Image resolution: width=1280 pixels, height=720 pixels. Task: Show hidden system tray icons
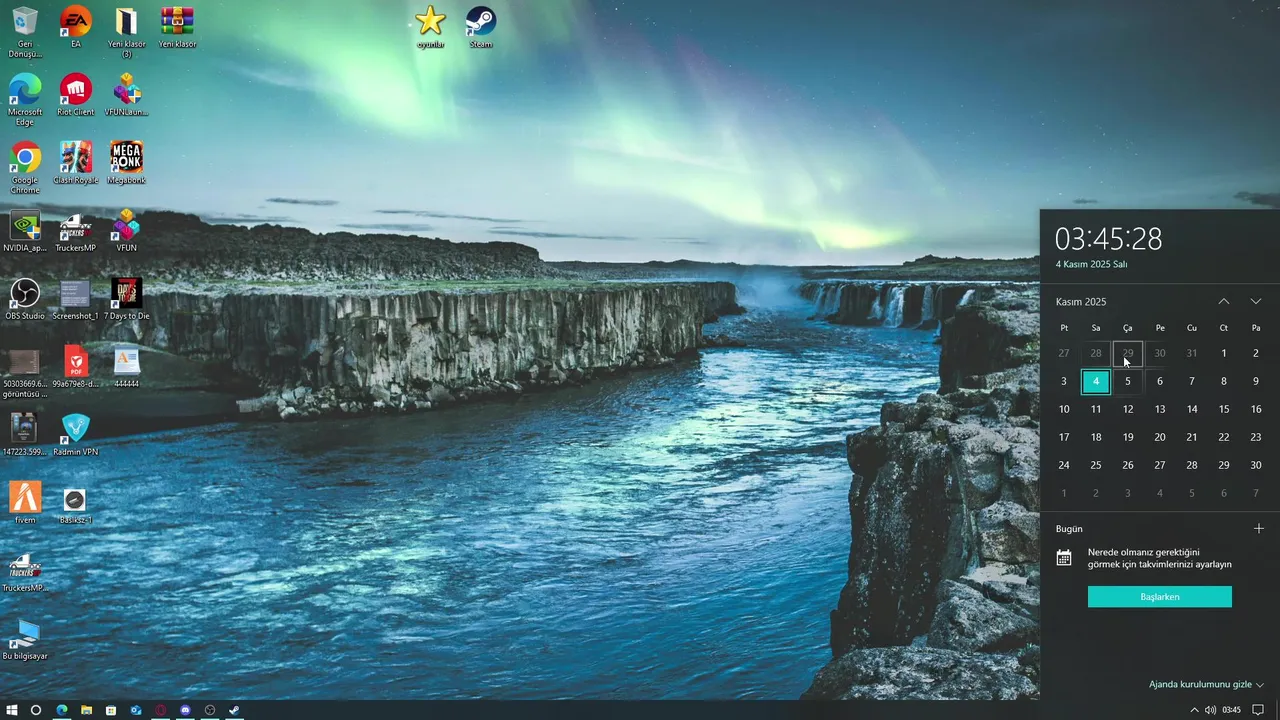point(1194,710)
